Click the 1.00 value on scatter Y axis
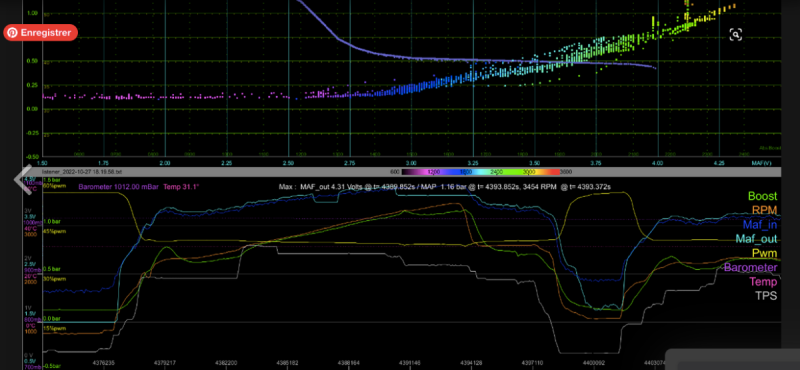Image resolution: width=800 pixels, height=370 pixels. tap(32, 13)
